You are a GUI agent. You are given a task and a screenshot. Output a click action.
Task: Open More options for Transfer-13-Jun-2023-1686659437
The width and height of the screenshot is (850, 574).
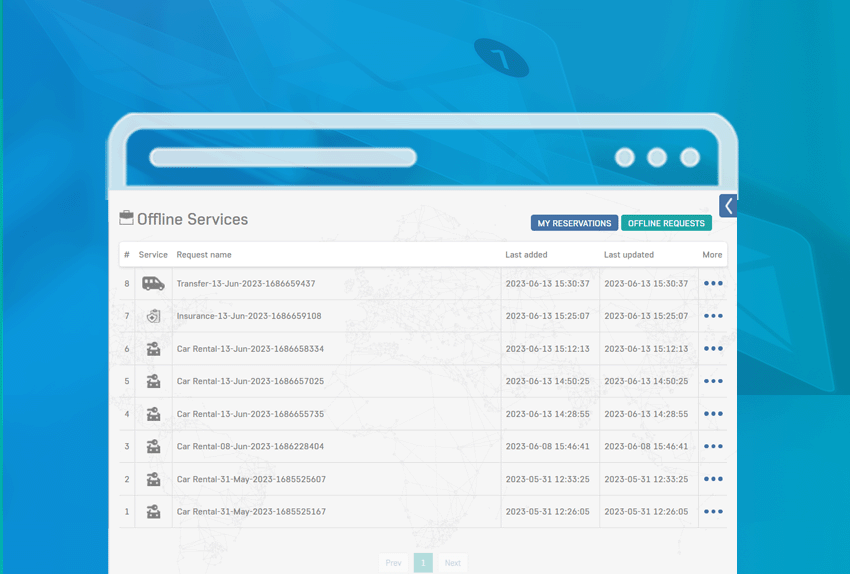(x=713, y=283)
